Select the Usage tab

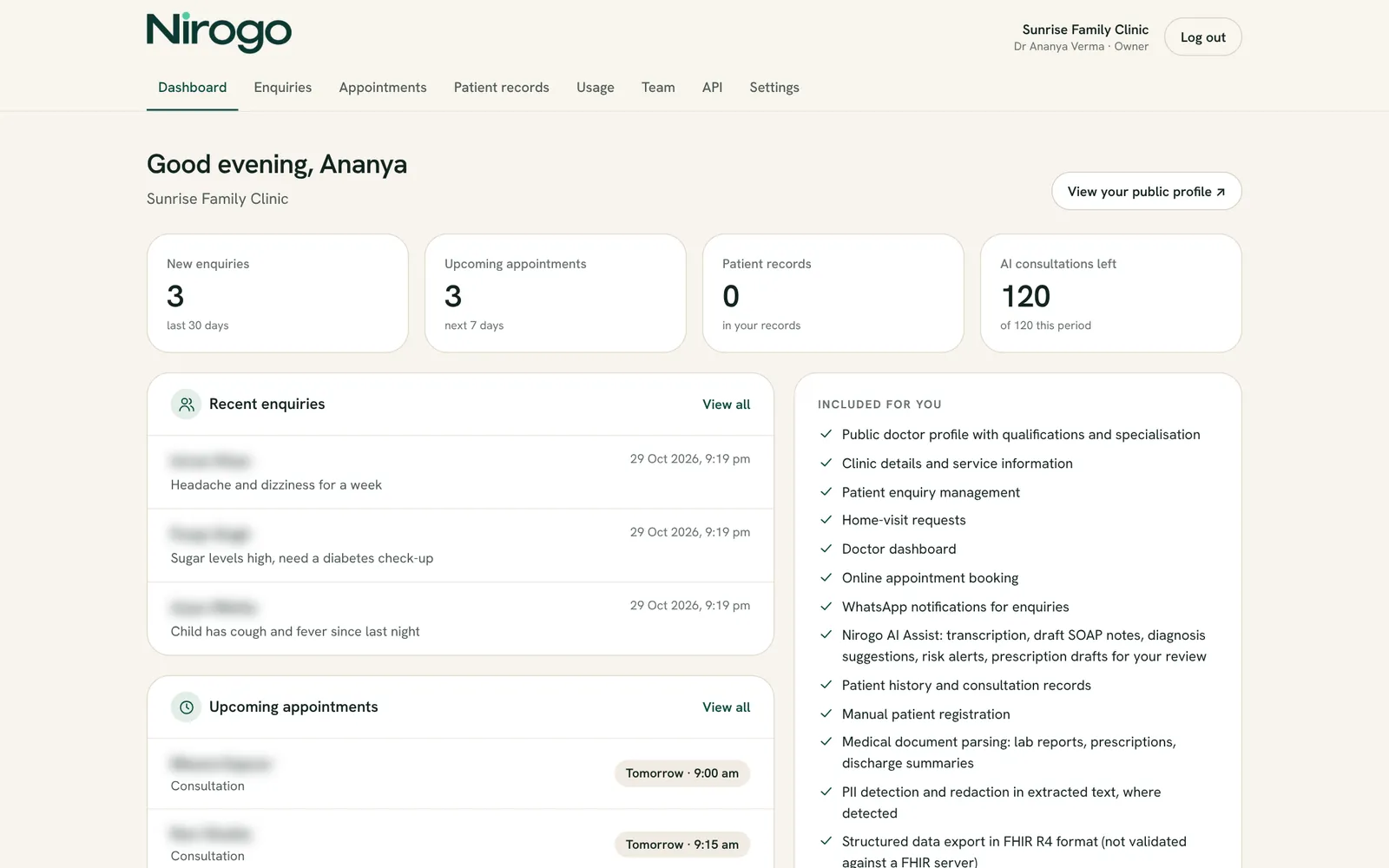[596, 88]
